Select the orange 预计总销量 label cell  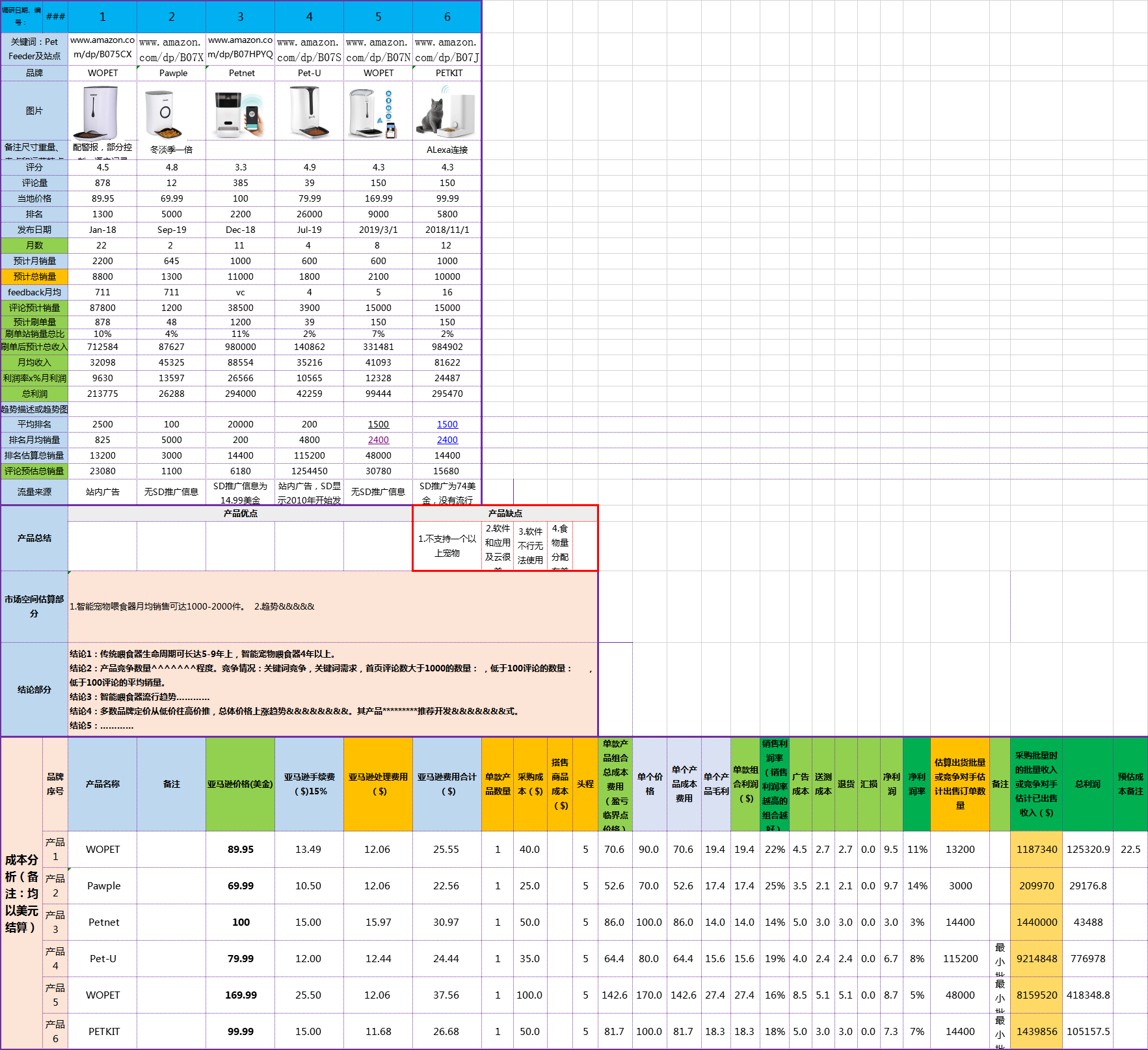(34, 276)
